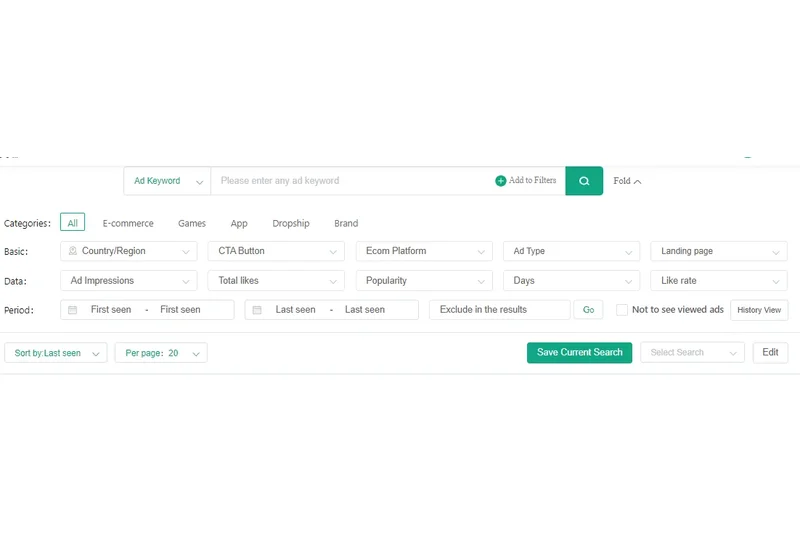Change the Per page count dropdown
The image size is (800, 533).
click(x=161, y=353)
